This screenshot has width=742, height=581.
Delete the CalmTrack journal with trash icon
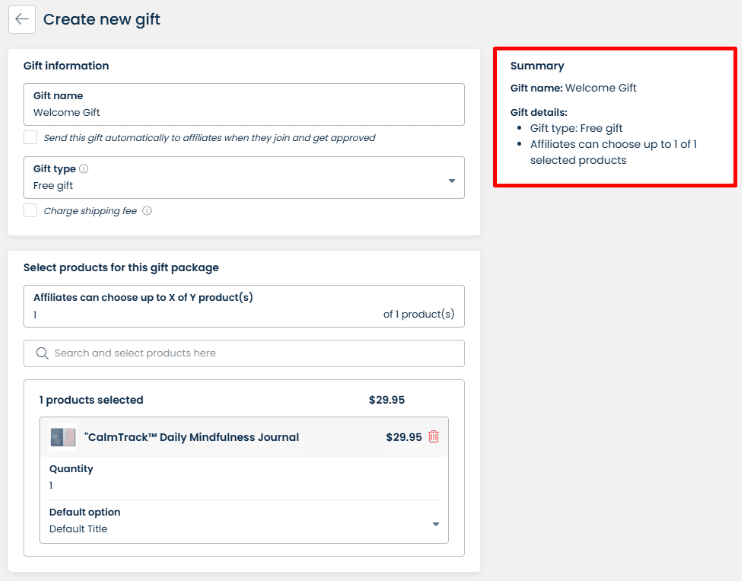click(433, 437)
